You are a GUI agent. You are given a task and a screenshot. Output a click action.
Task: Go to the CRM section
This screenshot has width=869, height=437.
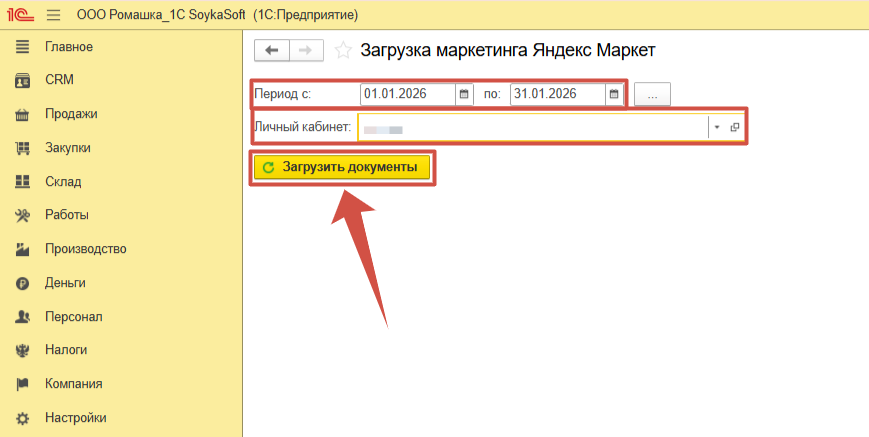pos(59,80)
